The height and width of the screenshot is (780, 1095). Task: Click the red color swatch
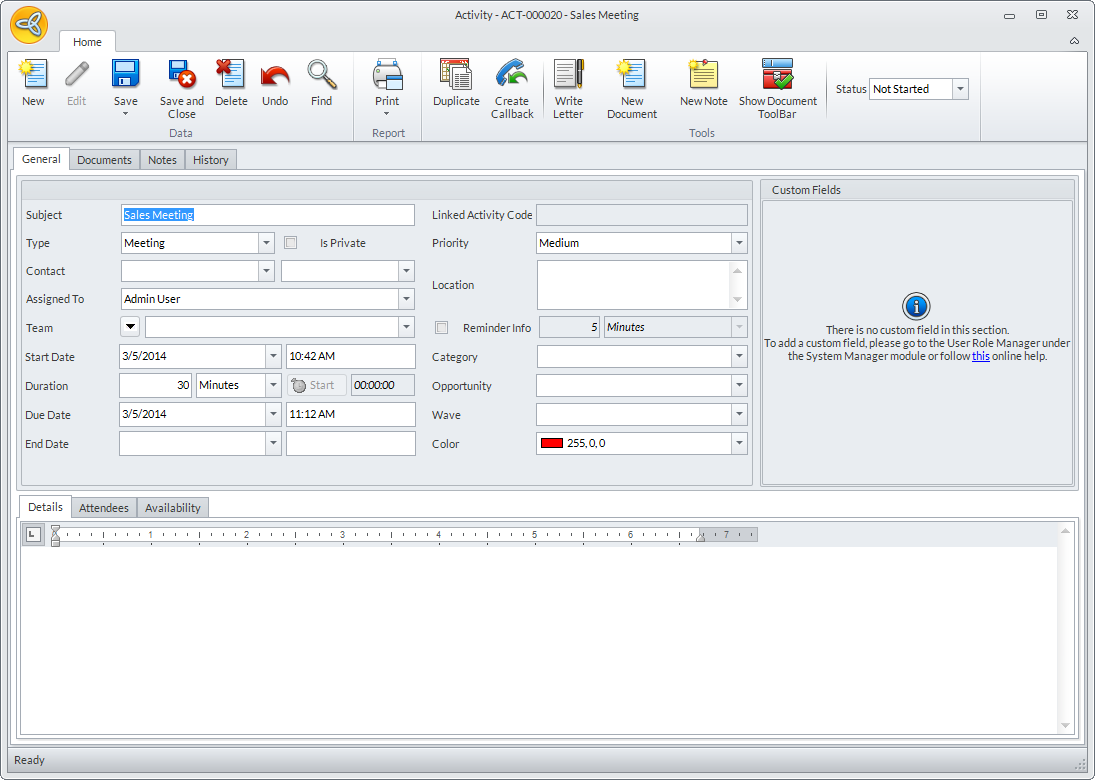click(x=551, y=443)
